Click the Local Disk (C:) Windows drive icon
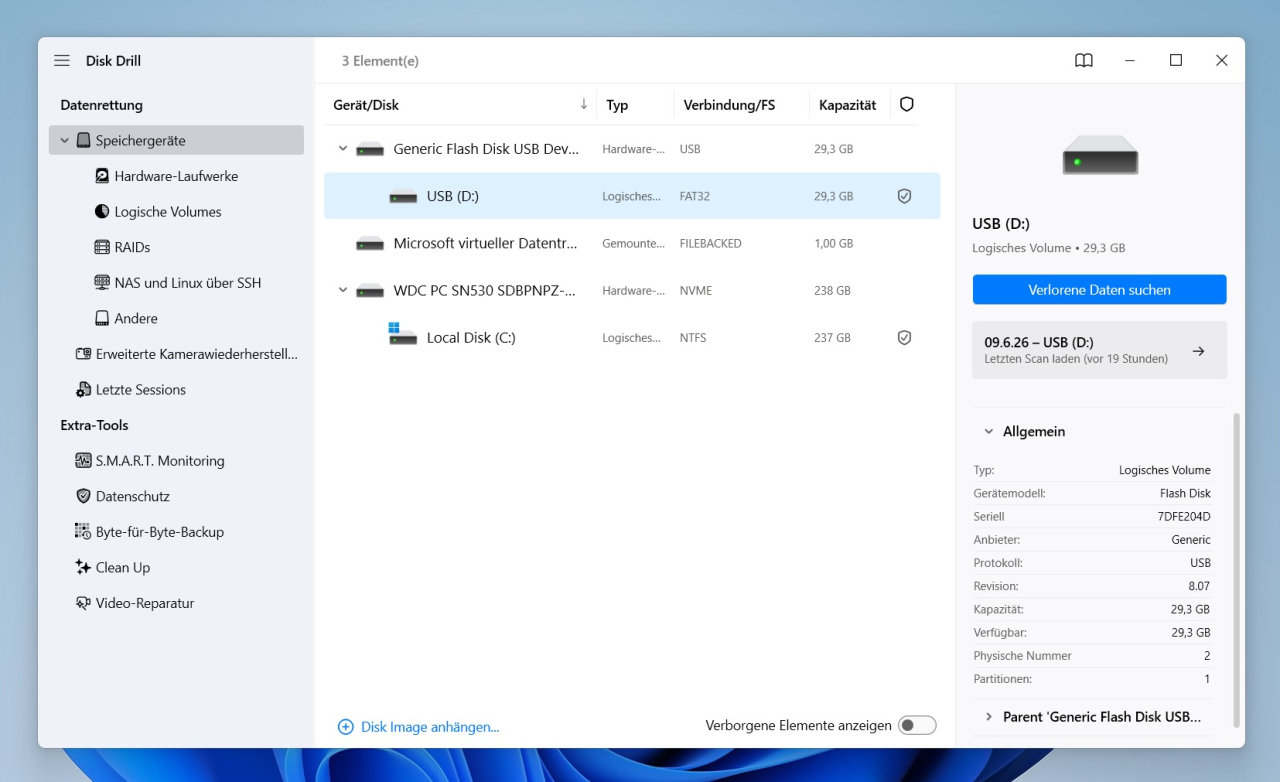This screenshot has width=1280, height=782. click(402, 334)
